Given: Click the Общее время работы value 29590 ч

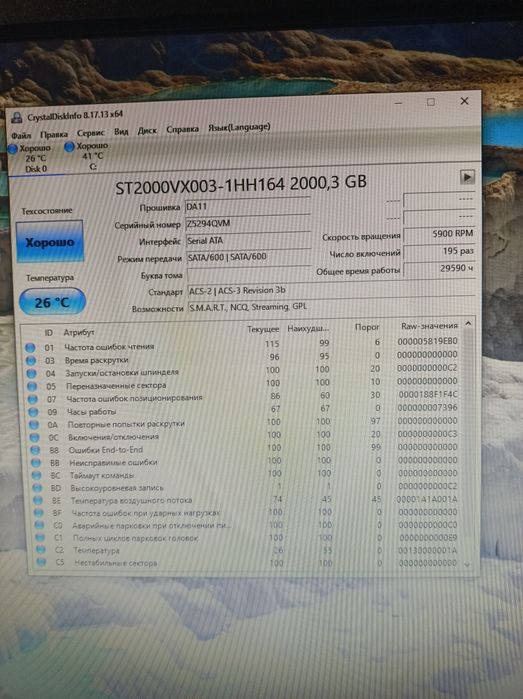Looking at the screenshot, I should tap(439, 269).
